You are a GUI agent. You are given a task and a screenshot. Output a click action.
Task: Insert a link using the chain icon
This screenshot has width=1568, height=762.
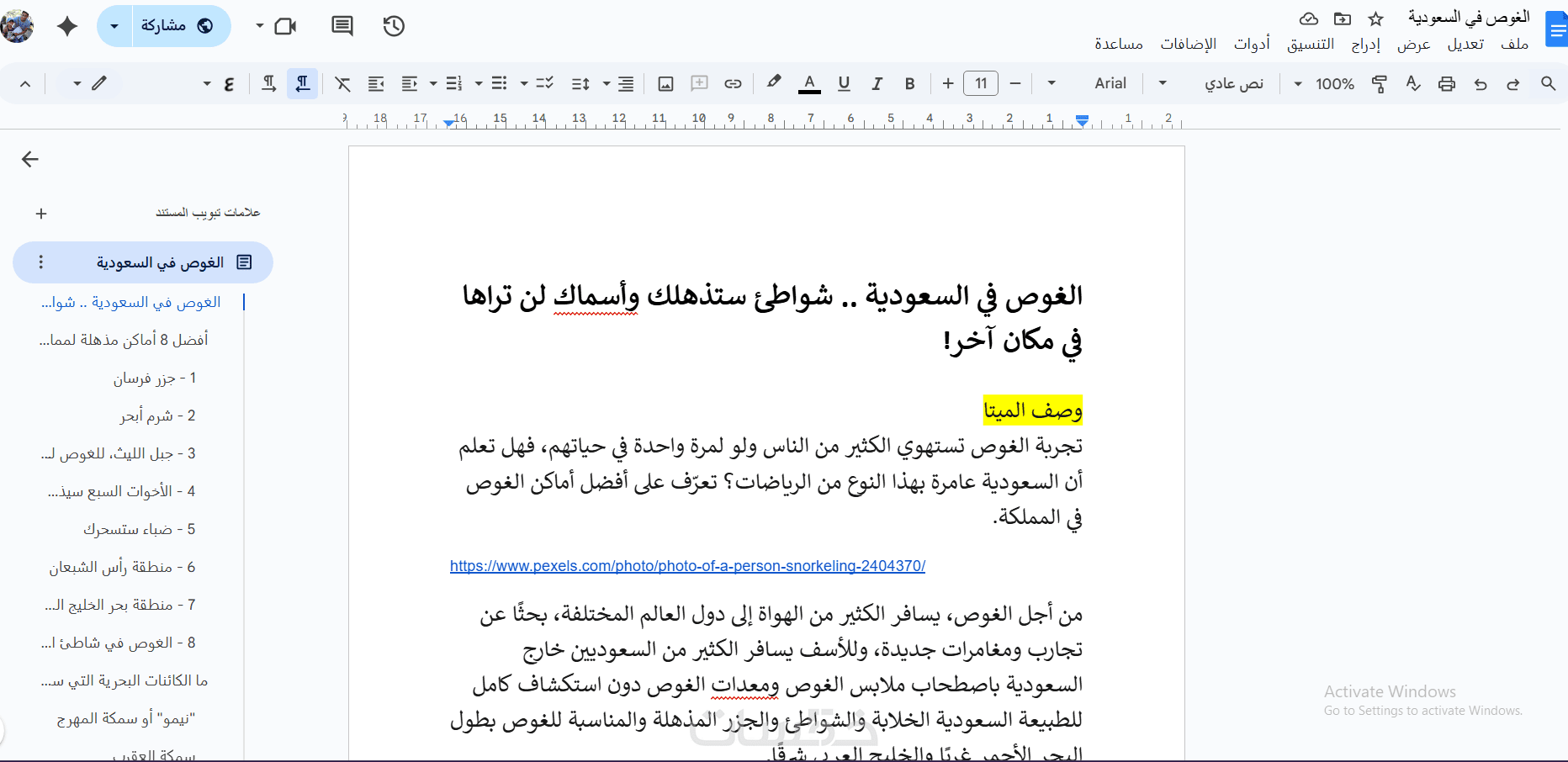click(x=733, y=83)
